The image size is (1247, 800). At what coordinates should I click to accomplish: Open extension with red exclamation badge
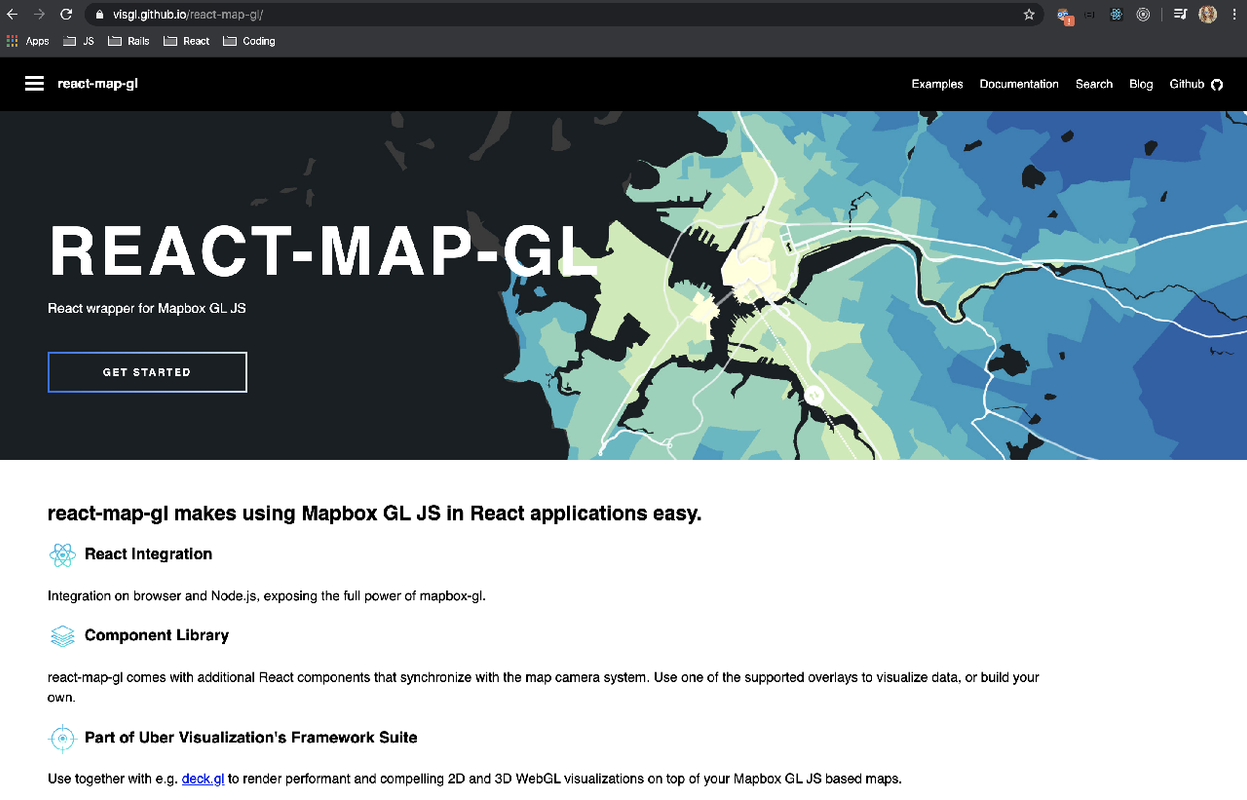pos(1065,16)
